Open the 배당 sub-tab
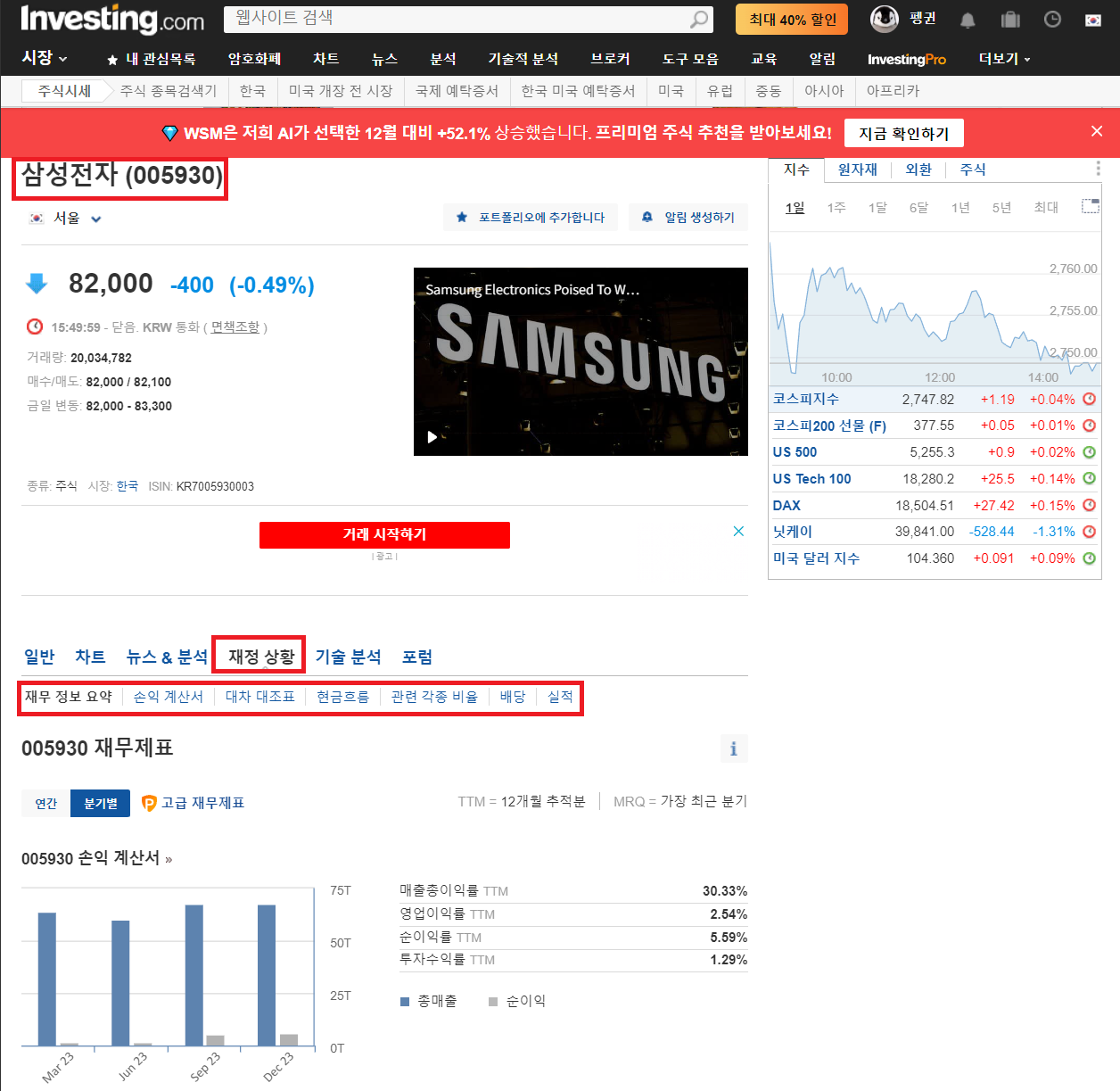Viewport: 1120px width, 1091px height. 513,697
